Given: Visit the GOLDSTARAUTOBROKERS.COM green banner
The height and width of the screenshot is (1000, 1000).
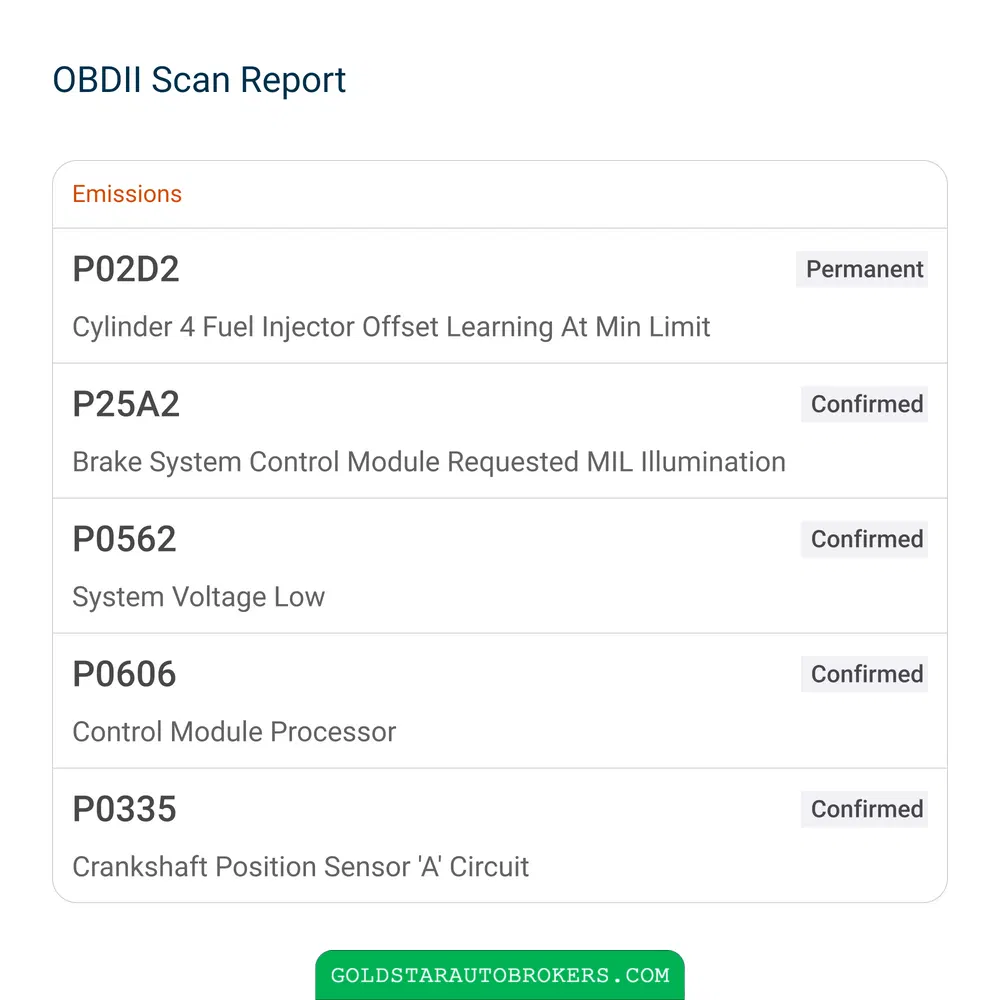Looking at the screenshot, I should click(x=500, y=974).
